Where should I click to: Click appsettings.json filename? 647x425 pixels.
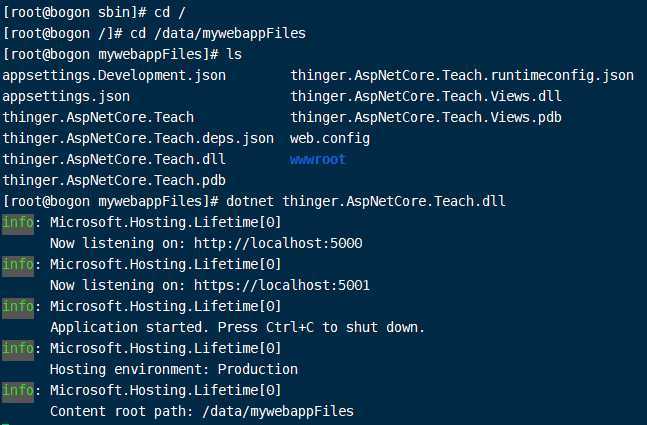click(66, 97)
